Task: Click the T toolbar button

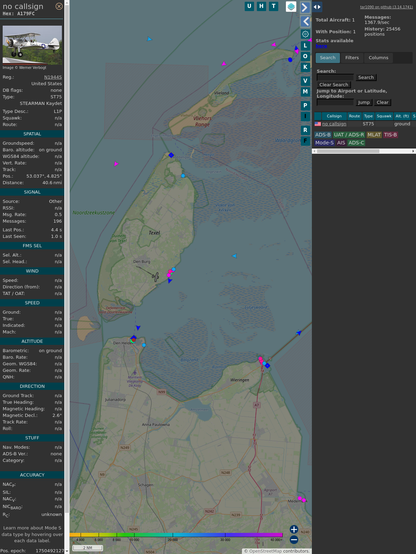Action: pyautogui.click(x=273, y=6)
